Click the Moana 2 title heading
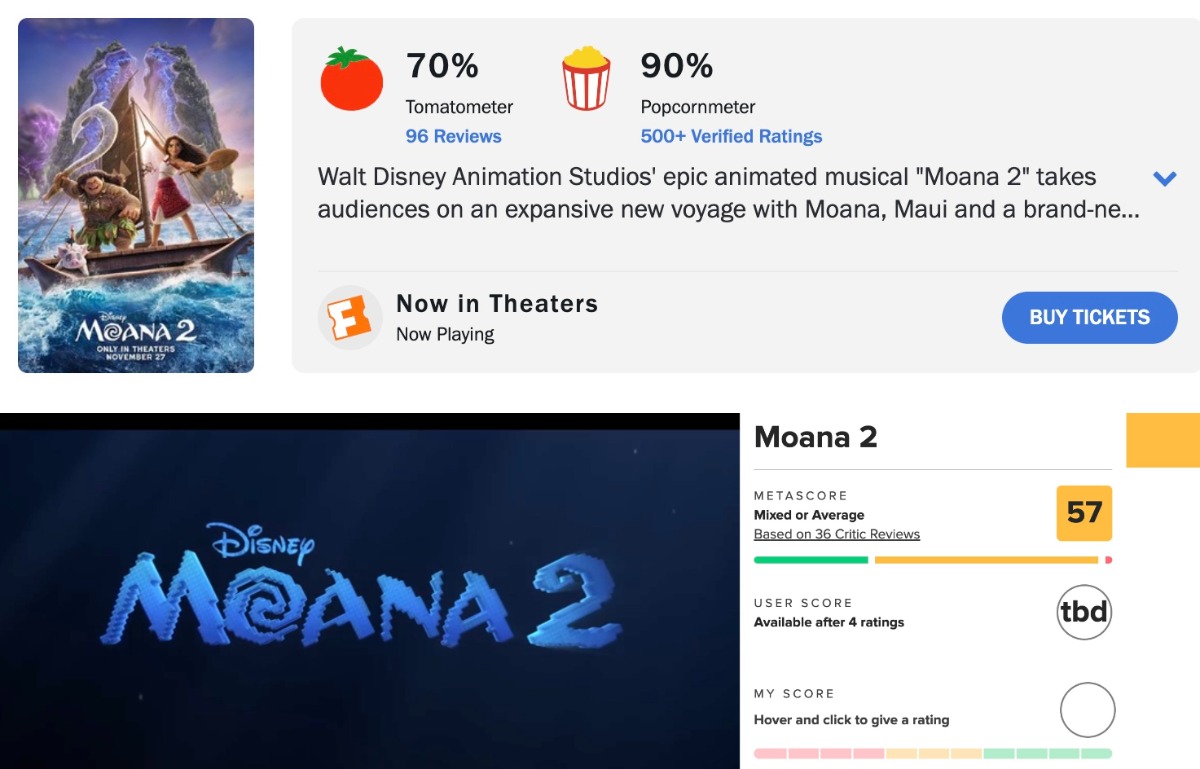Viewport: 1200px width, 769px height. (x=815, y=437)
